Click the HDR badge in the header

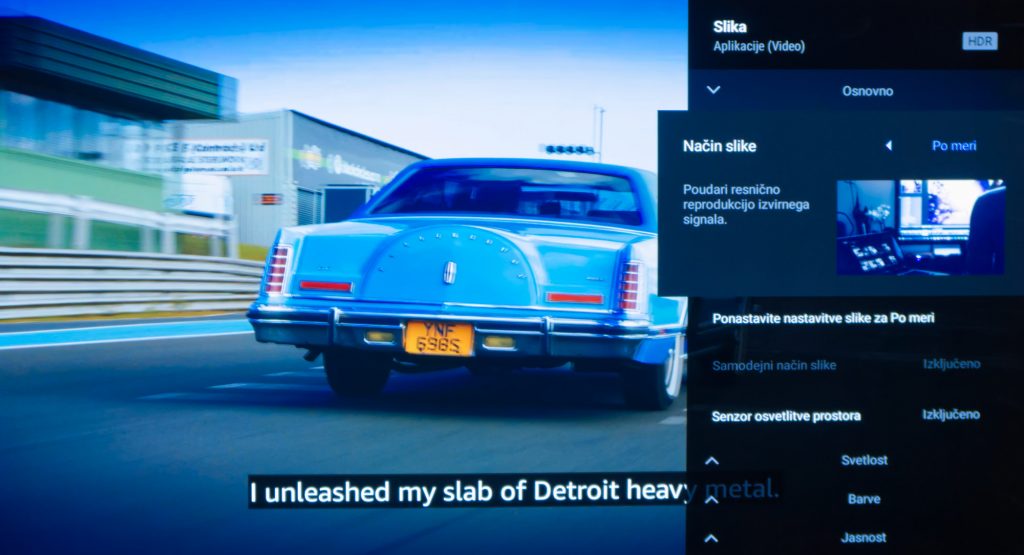980,41
